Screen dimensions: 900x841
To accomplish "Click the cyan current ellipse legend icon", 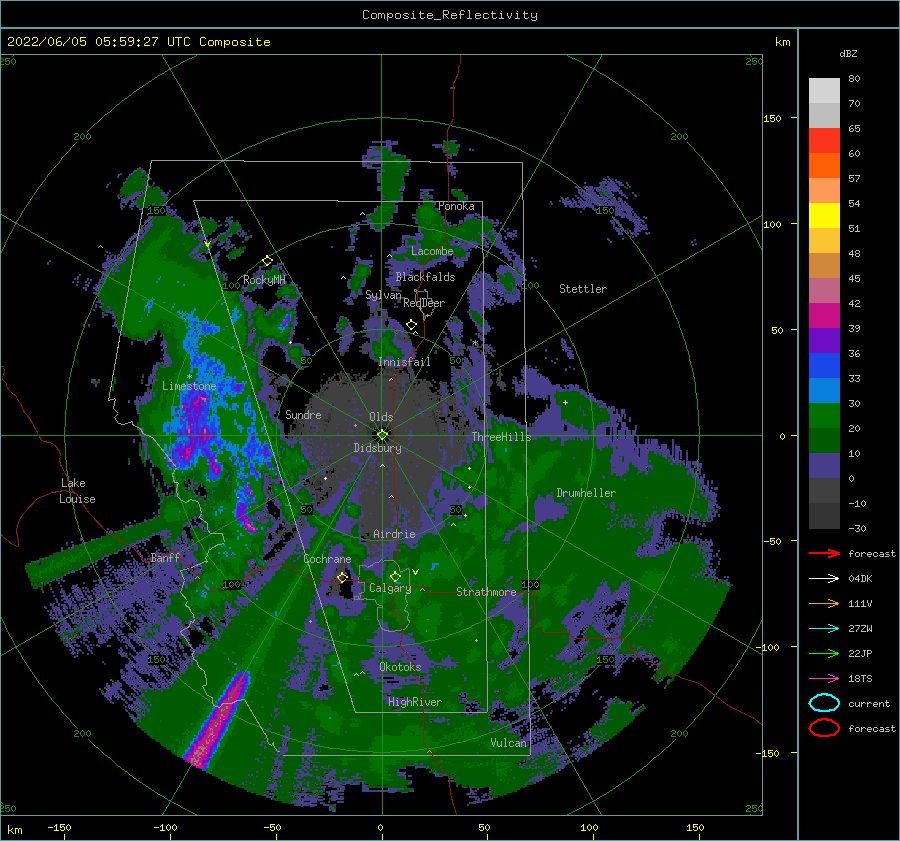I will (x=824, y=703).
